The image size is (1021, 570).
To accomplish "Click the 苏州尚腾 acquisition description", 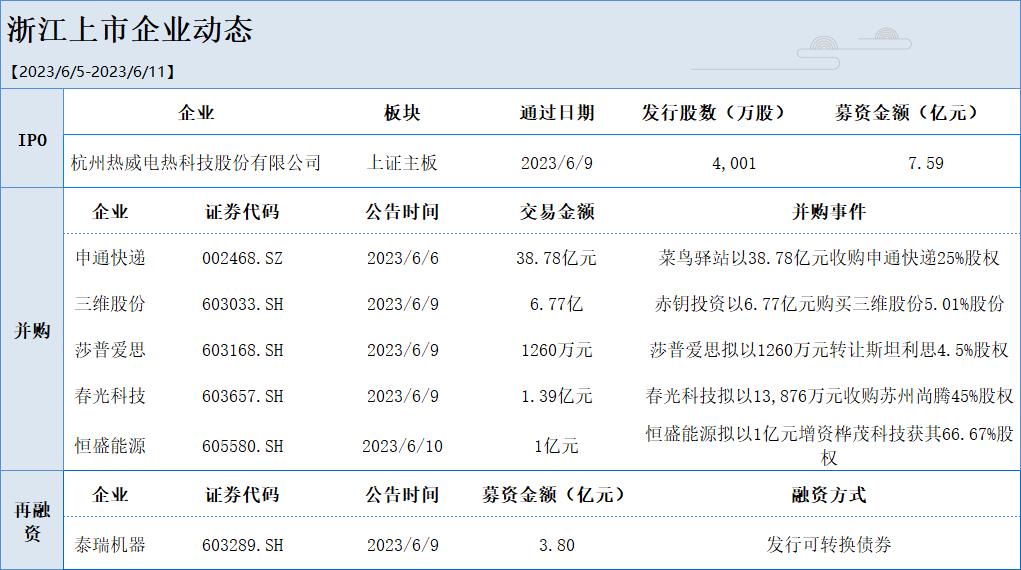I will [828, 395].
